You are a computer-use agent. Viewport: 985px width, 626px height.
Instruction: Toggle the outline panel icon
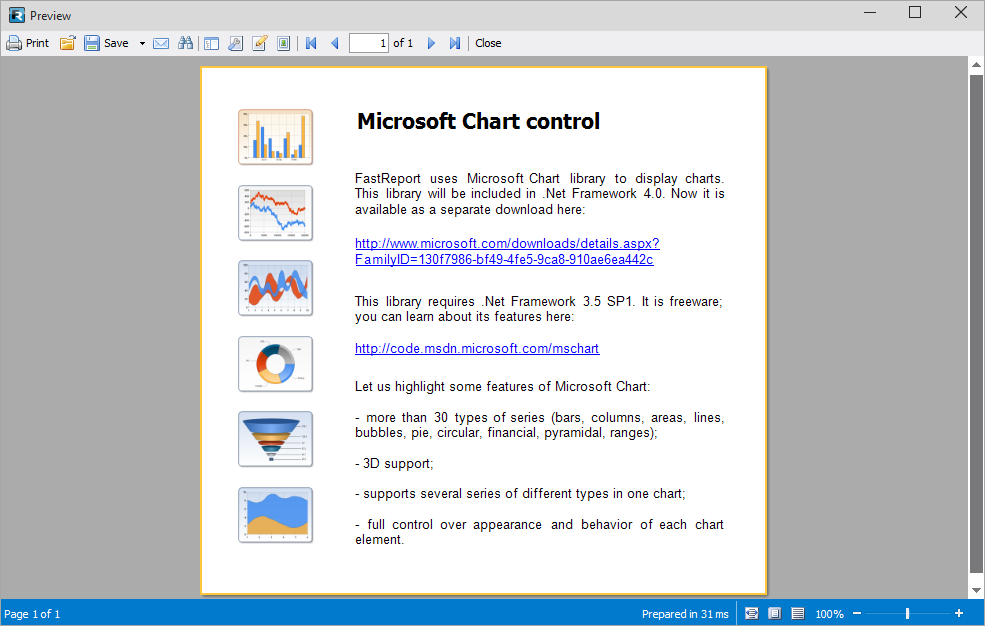click(x=211, y=43)
